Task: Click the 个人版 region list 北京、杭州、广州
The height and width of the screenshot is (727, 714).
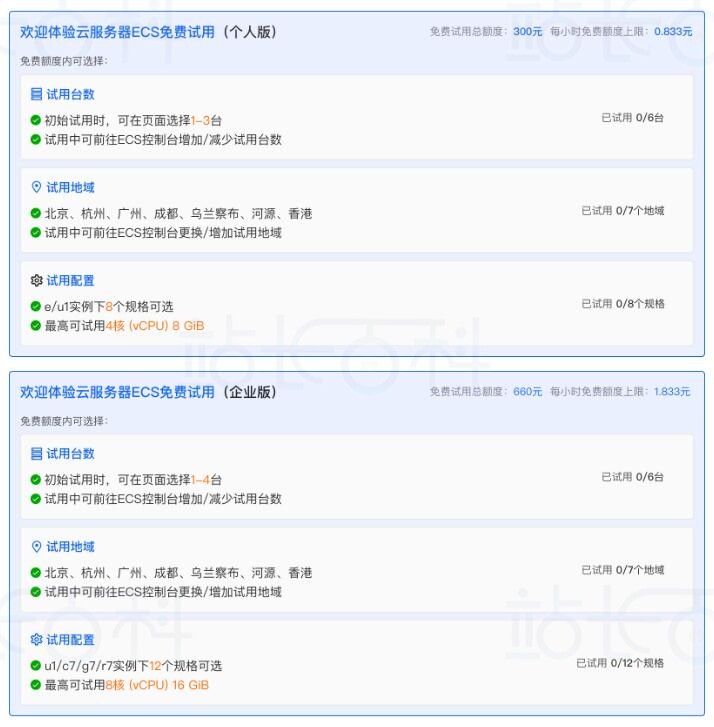Action: click(178, 214)
